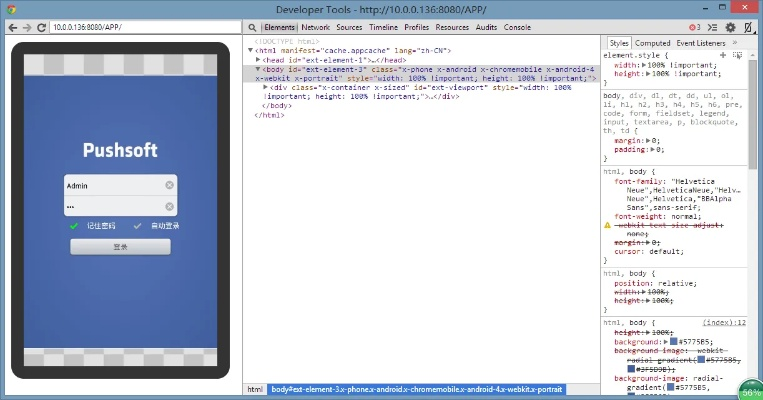Show the console drawer icon
This screenshot has height=400, width=763.
710,27
